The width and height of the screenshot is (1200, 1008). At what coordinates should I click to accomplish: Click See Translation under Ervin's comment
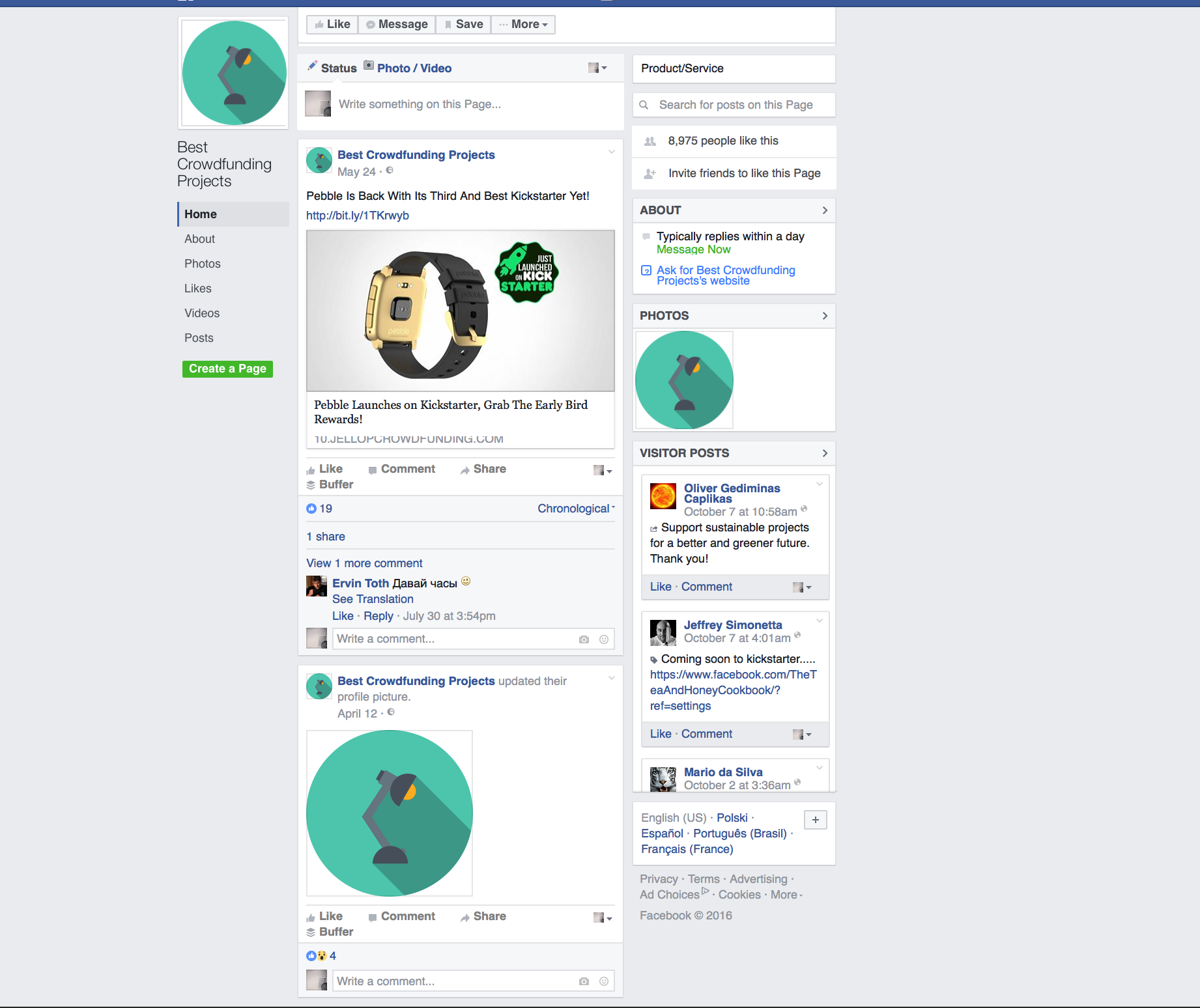(x=373, y=599)
